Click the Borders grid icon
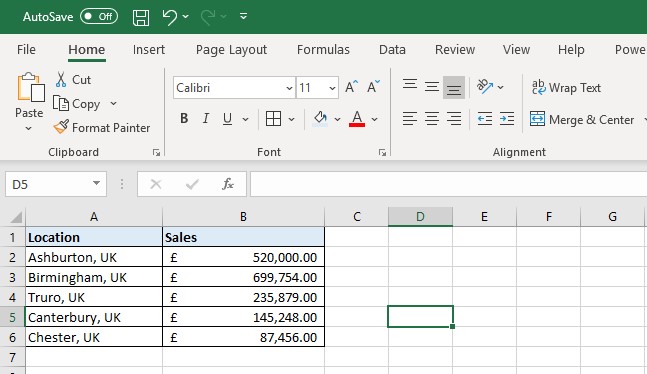This screenshot has height=374, width=647. coord(273,119)
